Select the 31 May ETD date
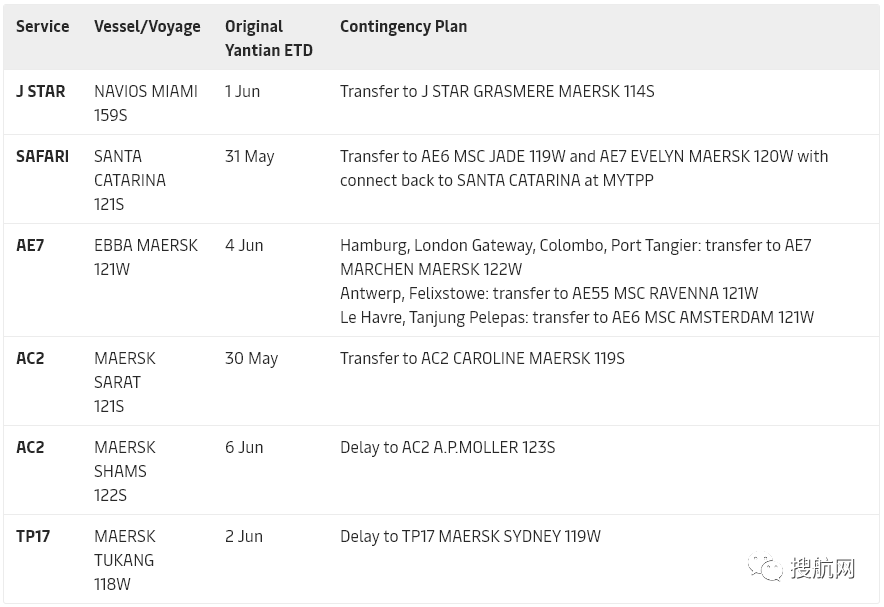 point(249,156)
